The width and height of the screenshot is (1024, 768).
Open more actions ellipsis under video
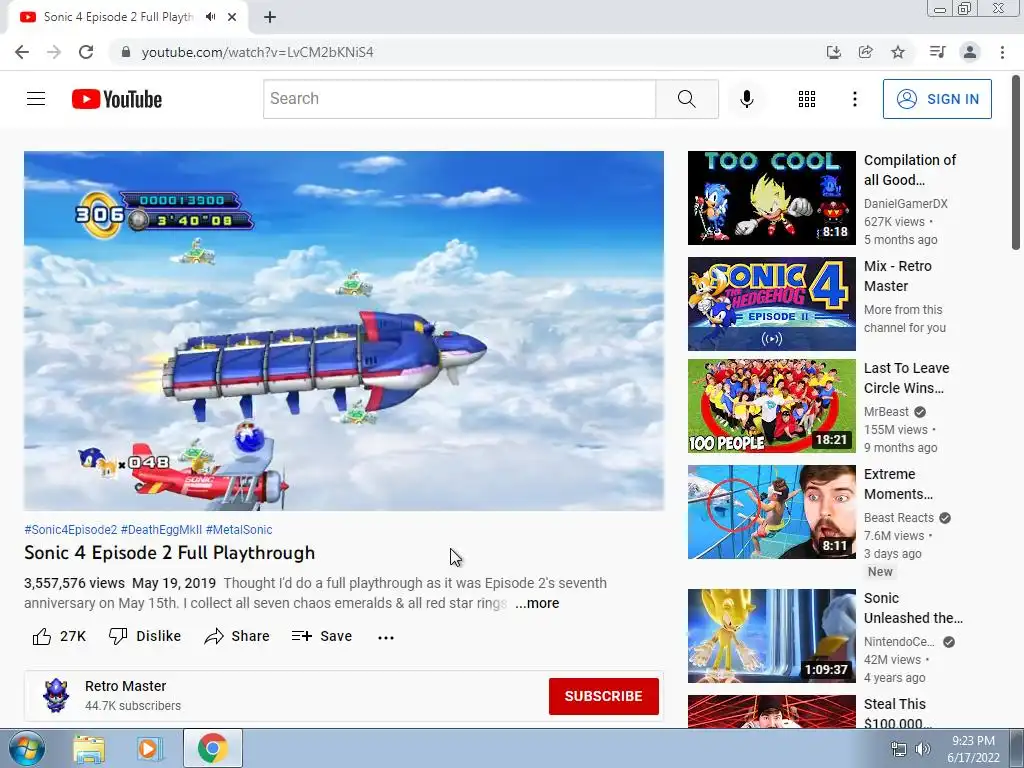coord(386,637)
